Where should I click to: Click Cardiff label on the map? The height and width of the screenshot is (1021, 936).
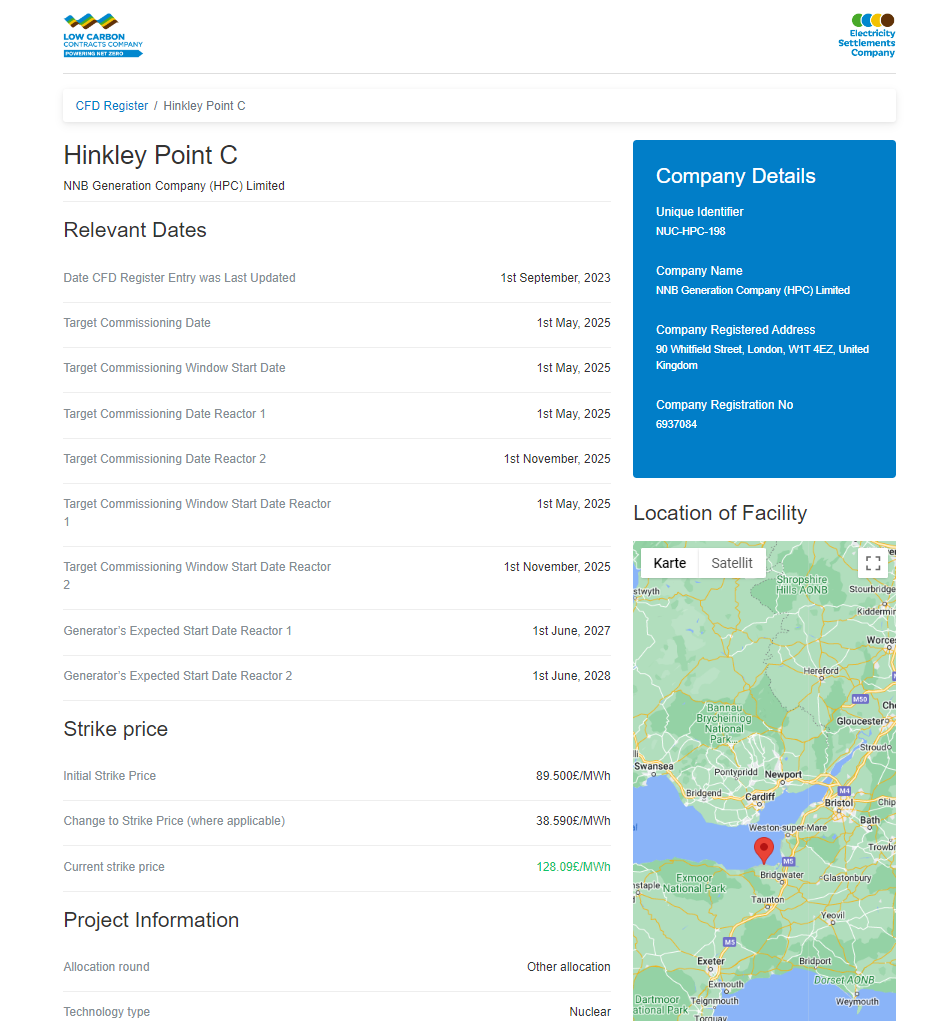[760, 797]
